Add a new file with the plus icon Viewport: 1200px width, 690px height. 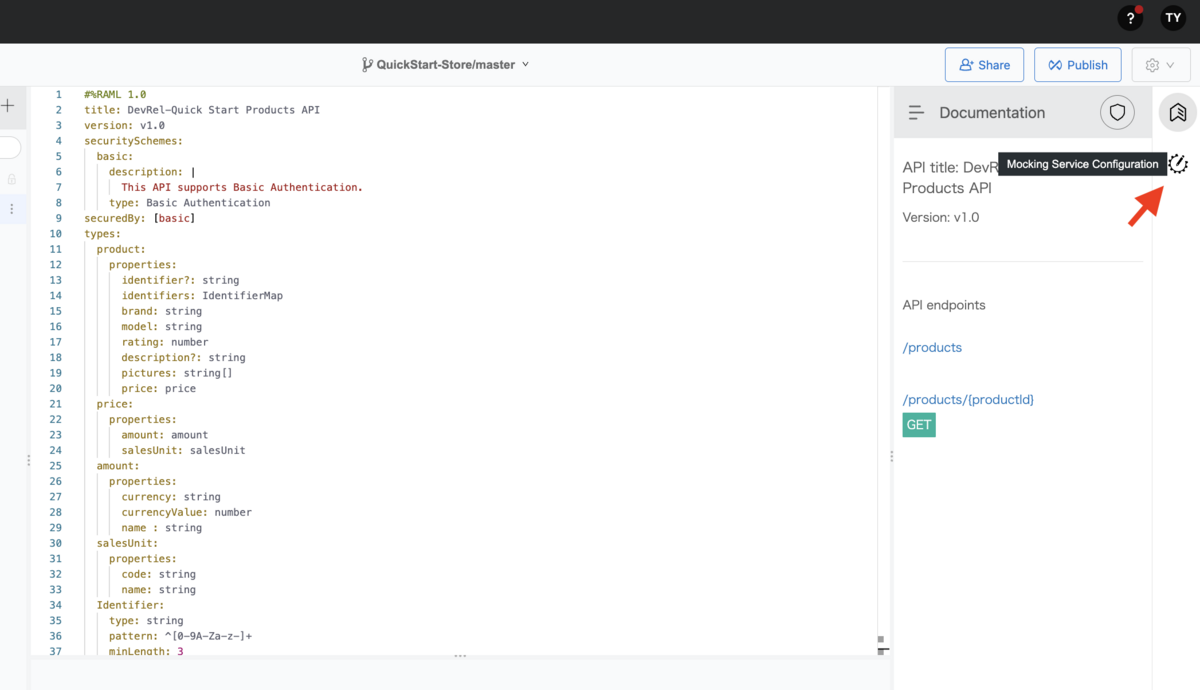[x=9, y=104]
